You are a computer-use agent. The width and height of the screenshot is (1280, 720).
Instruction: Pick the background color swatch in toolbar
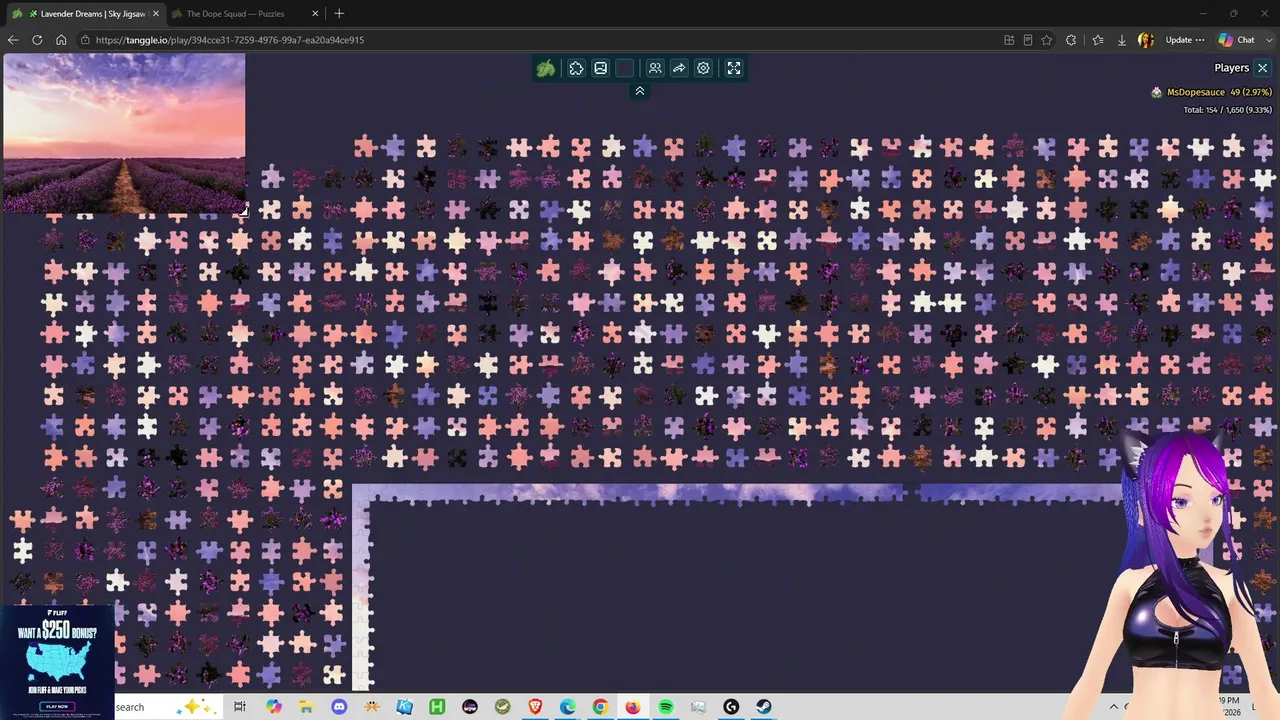625,68
